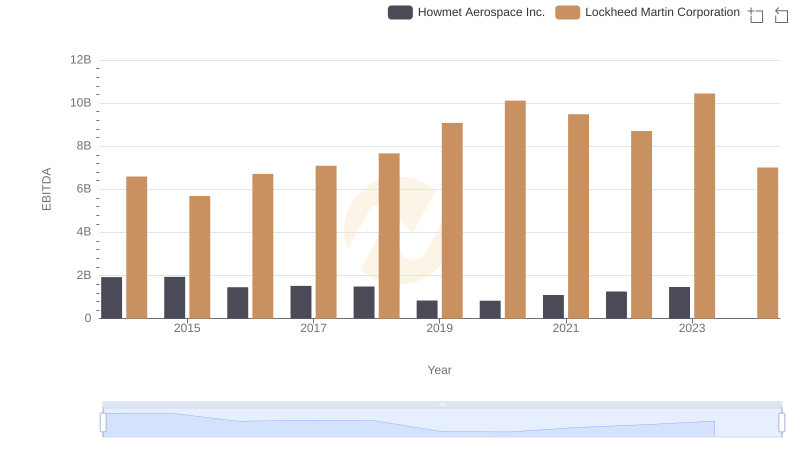Click the data zoom preview area
Screen dimensions: 800x461
click(442, 423)
